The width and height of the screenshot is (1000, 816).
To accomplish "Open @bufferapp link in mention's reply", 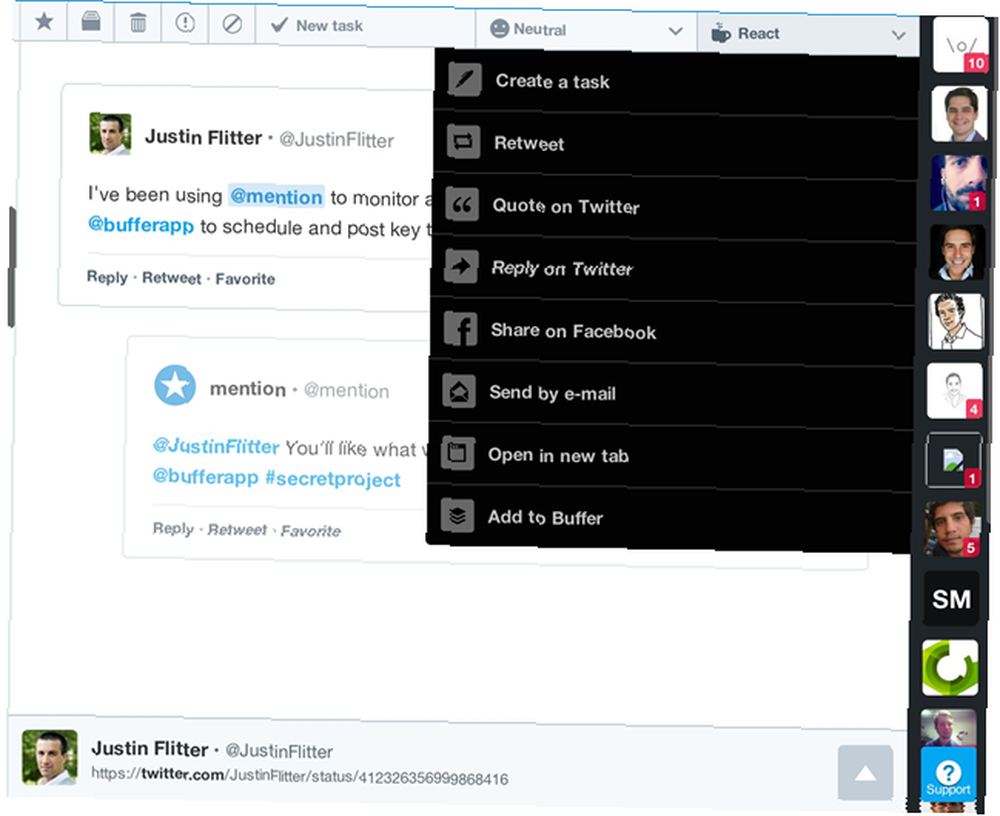I will [x=205, y=477].
